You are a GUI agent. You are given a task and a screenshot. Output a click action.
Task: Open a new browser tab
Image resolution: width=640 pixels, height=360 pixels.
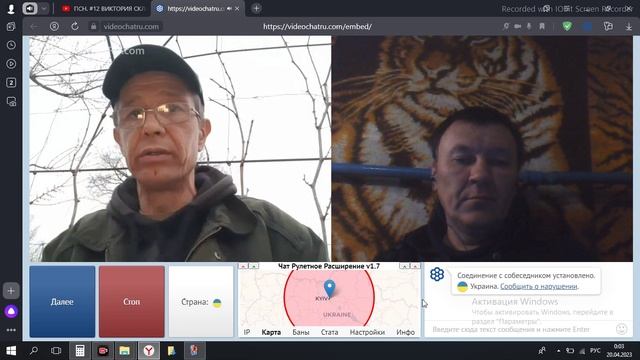[x=256, y=8]
